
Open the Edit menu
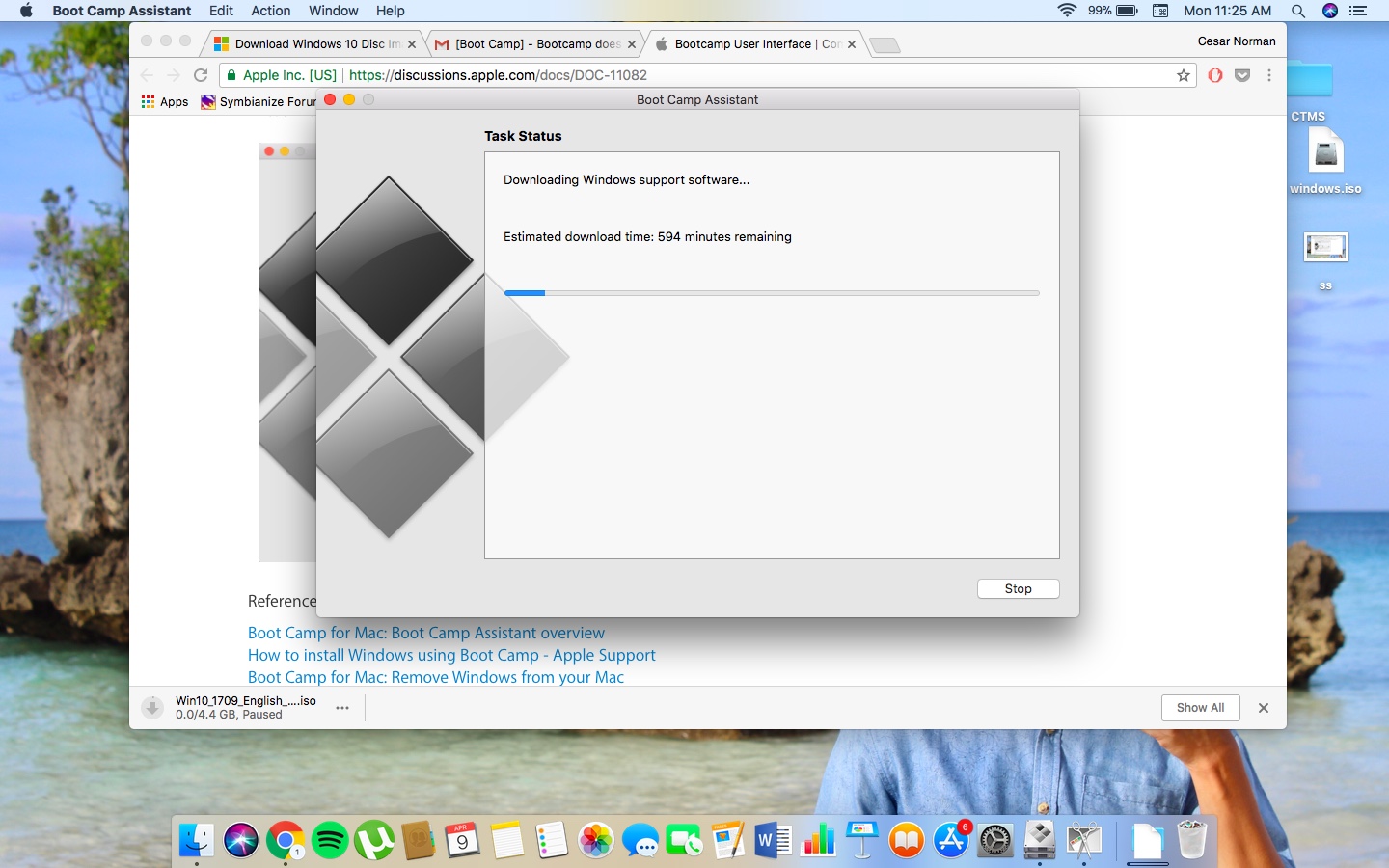point(221,11)
